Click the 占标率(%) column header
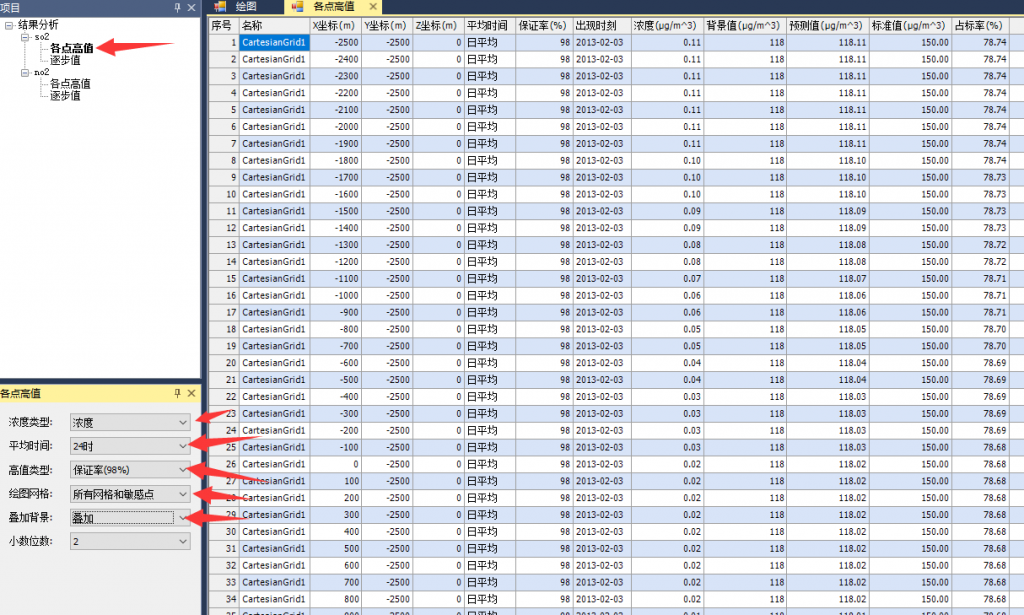Image resolution: width=1024 pixels, height=615 pixels. pyautogui.click(x=986, y=25)
